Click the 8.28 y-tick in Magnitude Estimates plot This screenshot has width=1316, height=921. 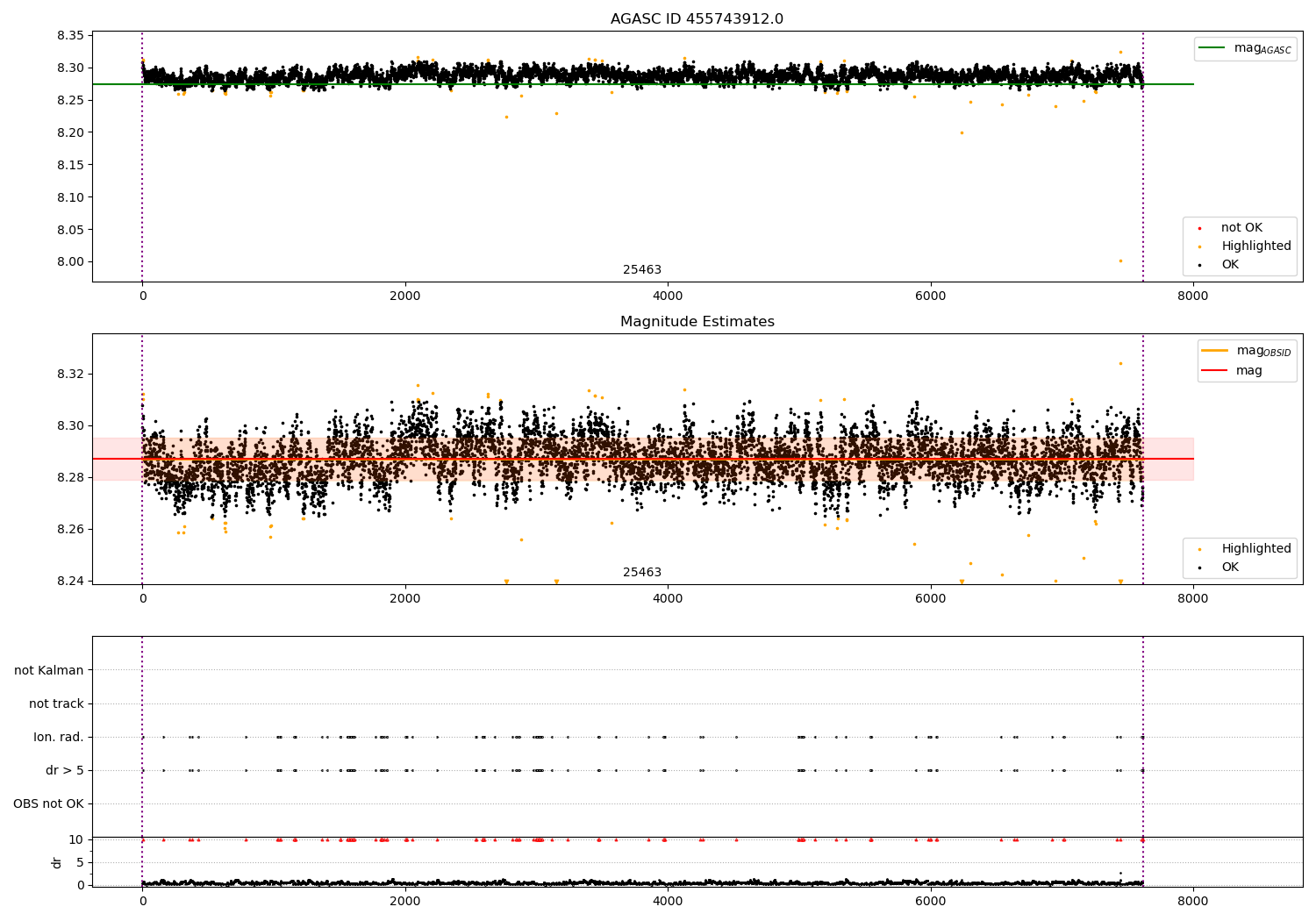(70, 477)
